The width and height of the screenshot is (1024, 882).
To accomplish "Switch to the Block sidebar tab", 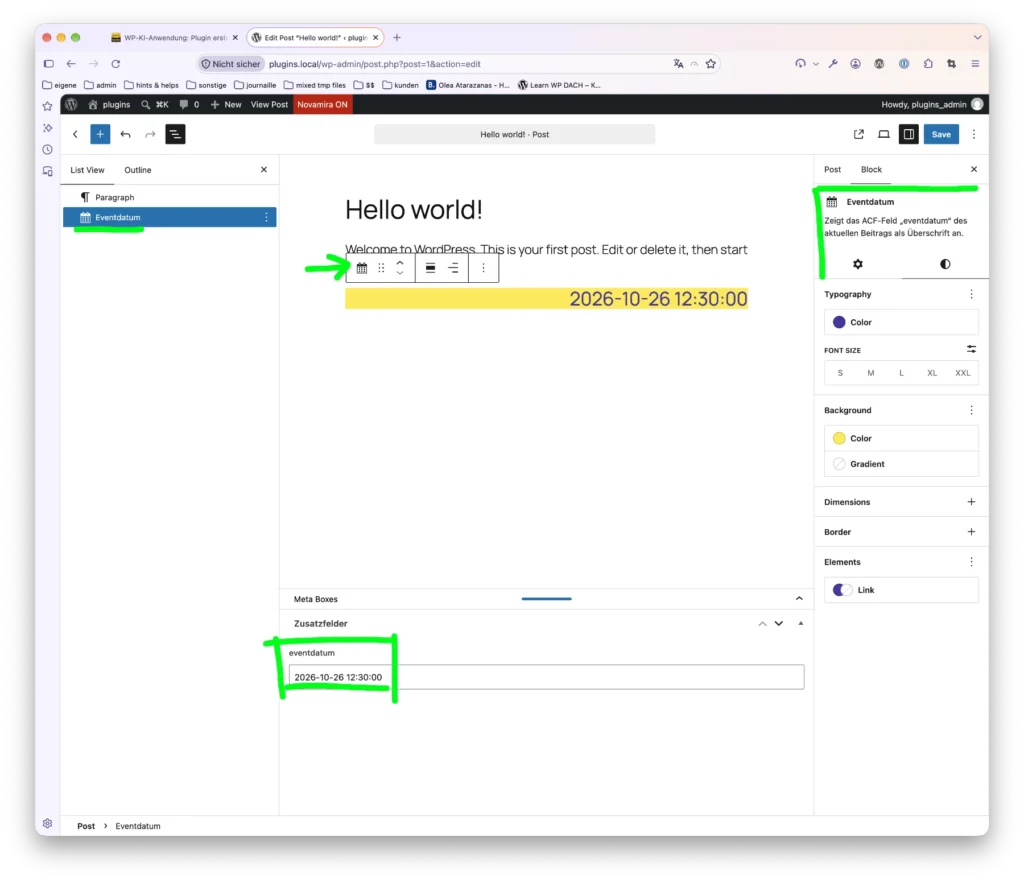I will (x=871, y=170).
